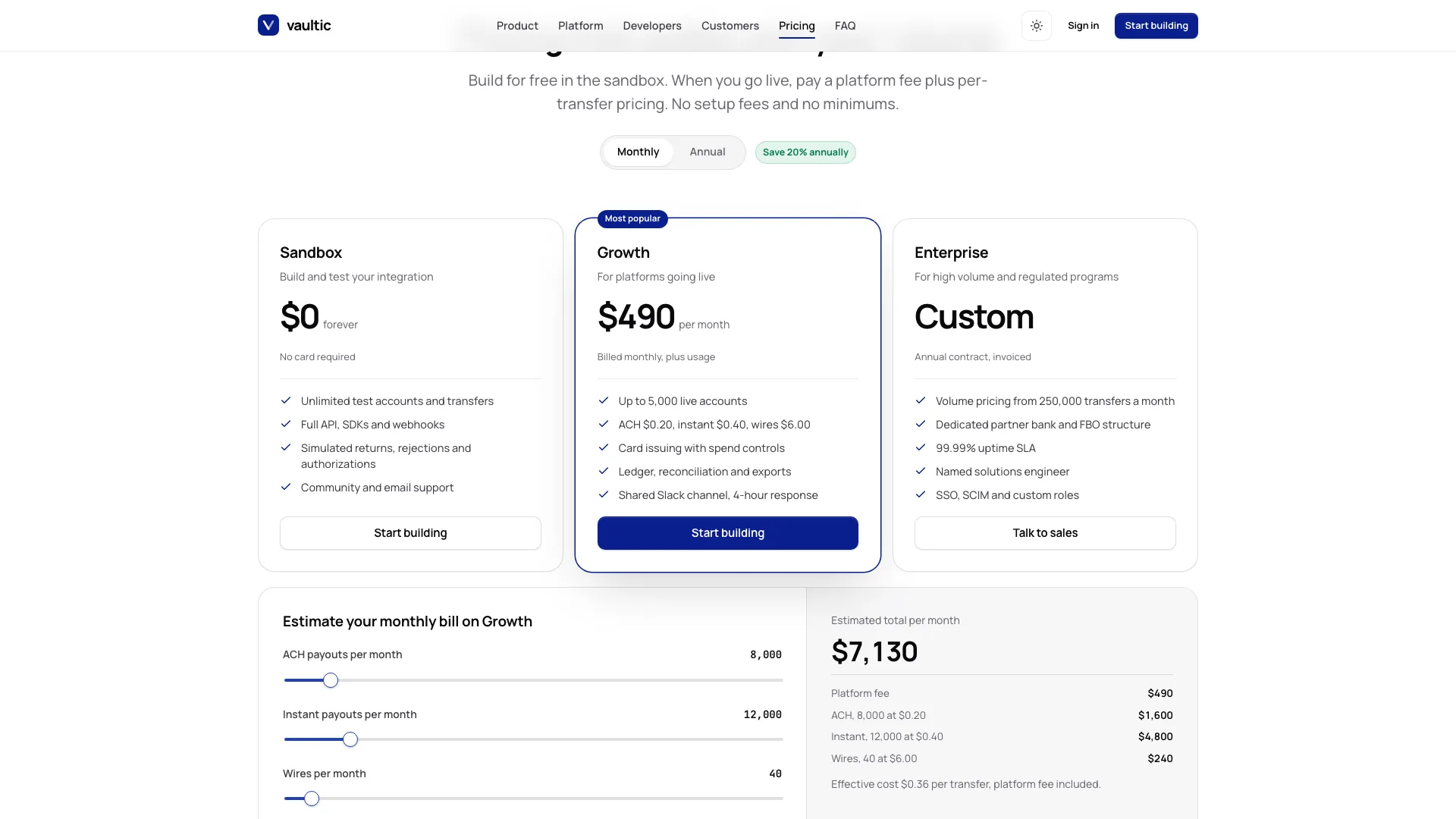Toggle the light/dark theme sun icon
The image size is (1456, 819).
[1037, 26]
